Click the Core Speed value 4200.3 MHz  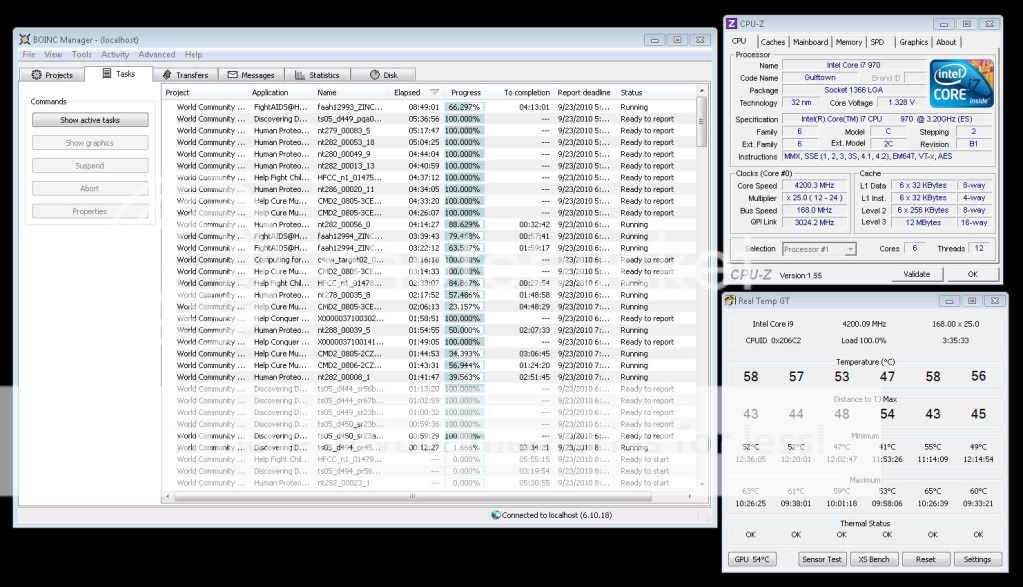point(814,186)
